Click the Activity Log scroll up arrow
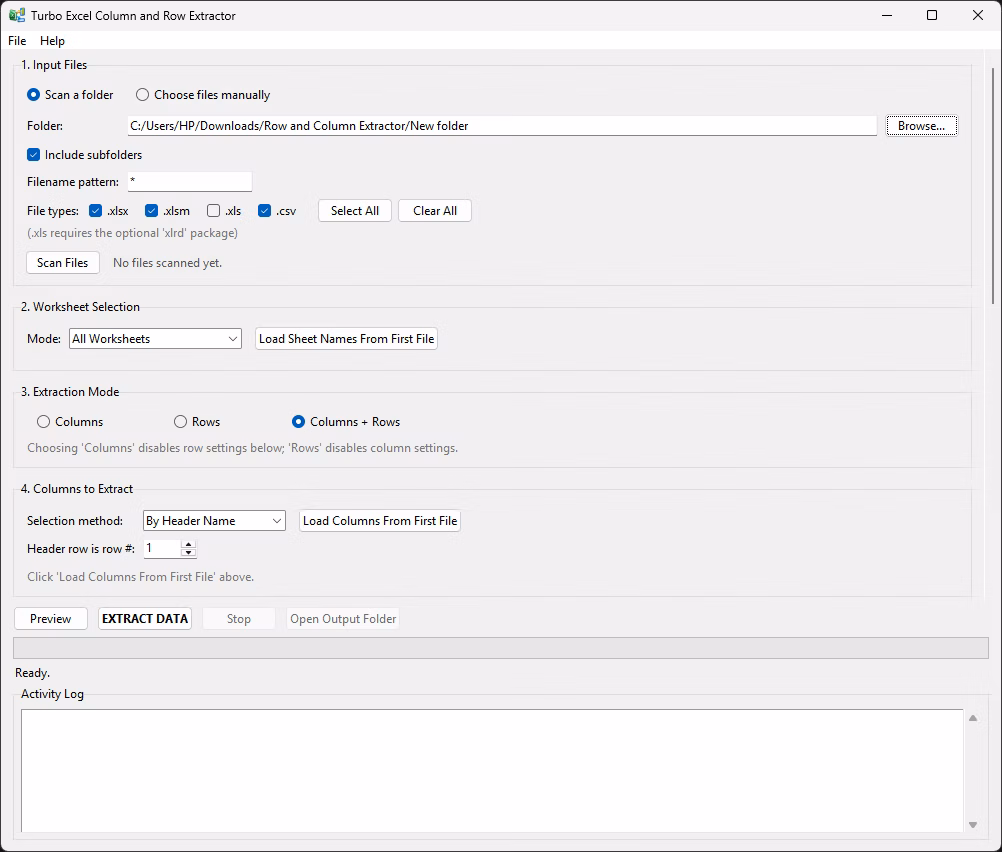Screen dimensions: 1002x852 [x=973, y=718]
